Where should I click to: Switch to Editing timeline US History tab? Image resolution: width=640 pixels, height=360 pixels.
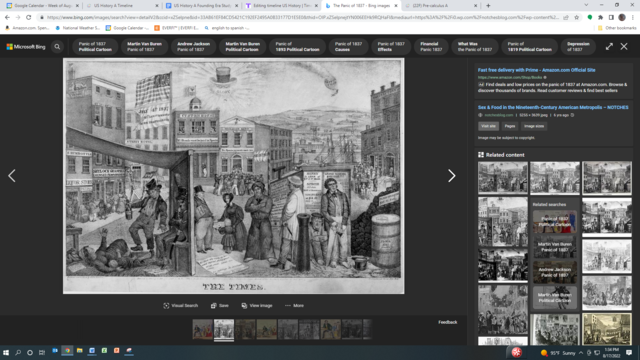(281, 6)
